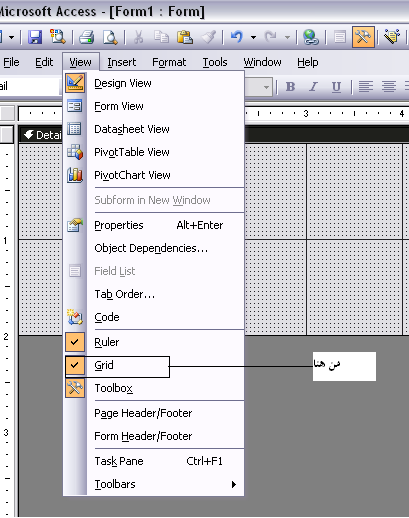Screen dimensions: 409x518
Task: Click the Align Left icon
Action: [365, 87]
